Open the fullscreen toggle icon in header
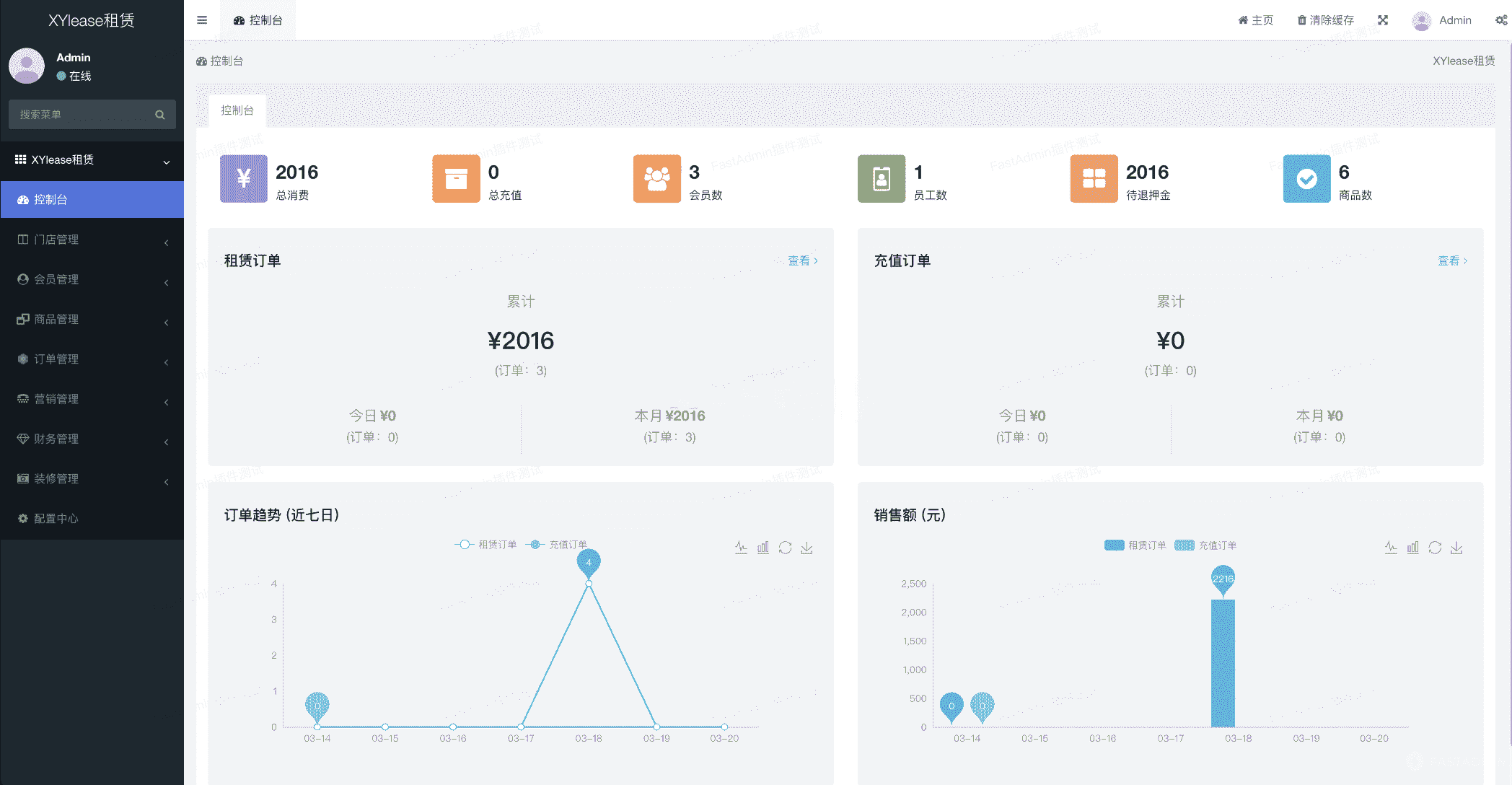Viewport: 1512px width, 785px height. [x=1383, y=20]
